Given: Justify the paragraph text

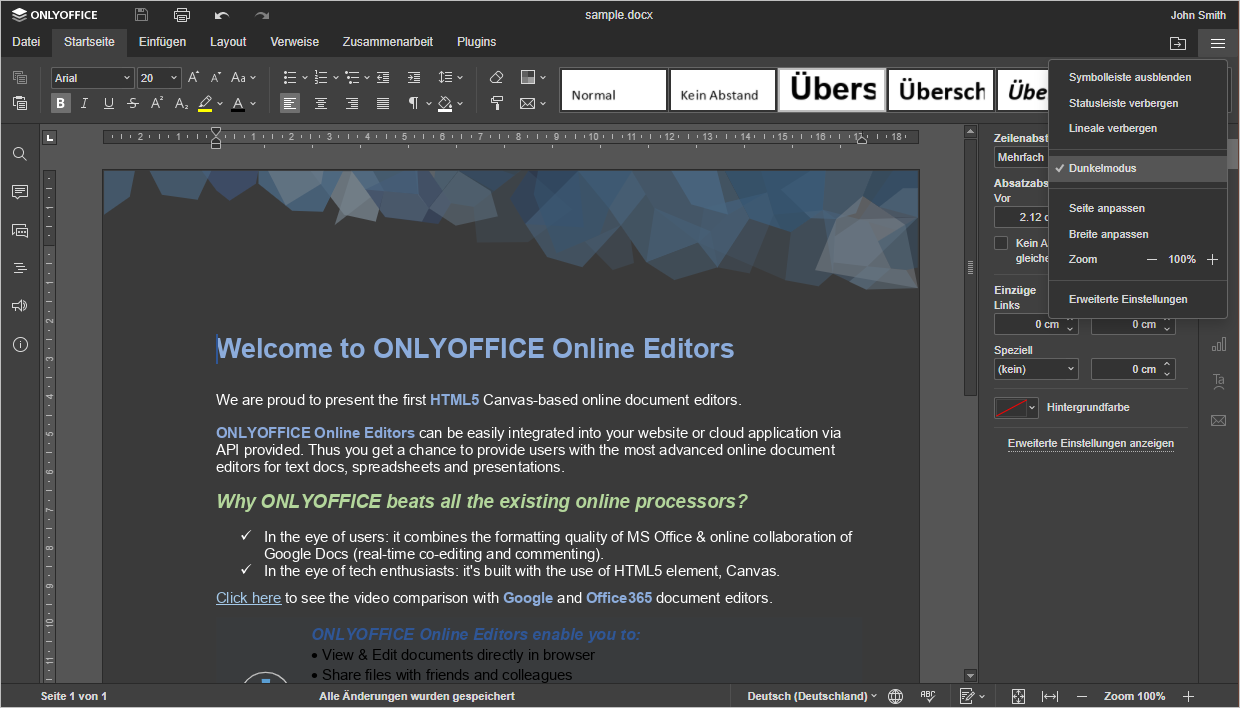Looking at the screenshot, I should coord(383,103).
